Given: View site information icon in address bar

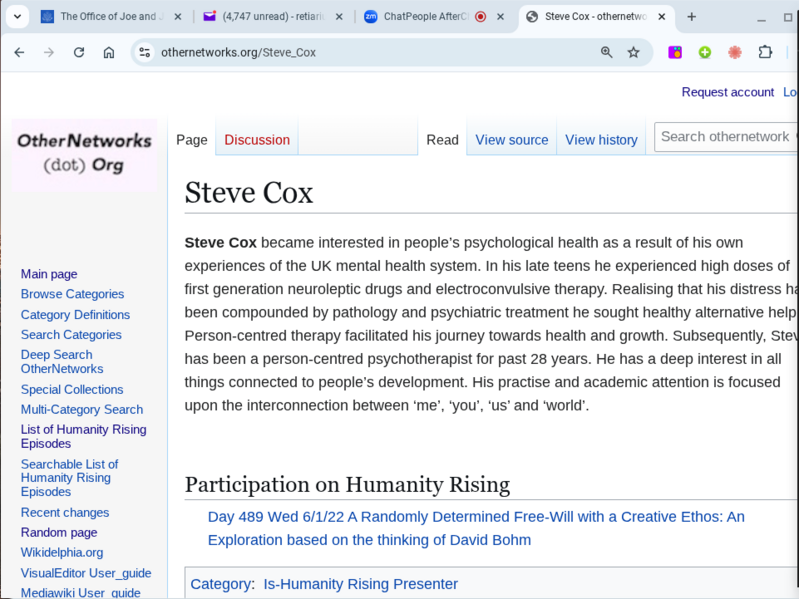Looking at the screenshot, I should [145, 52].
